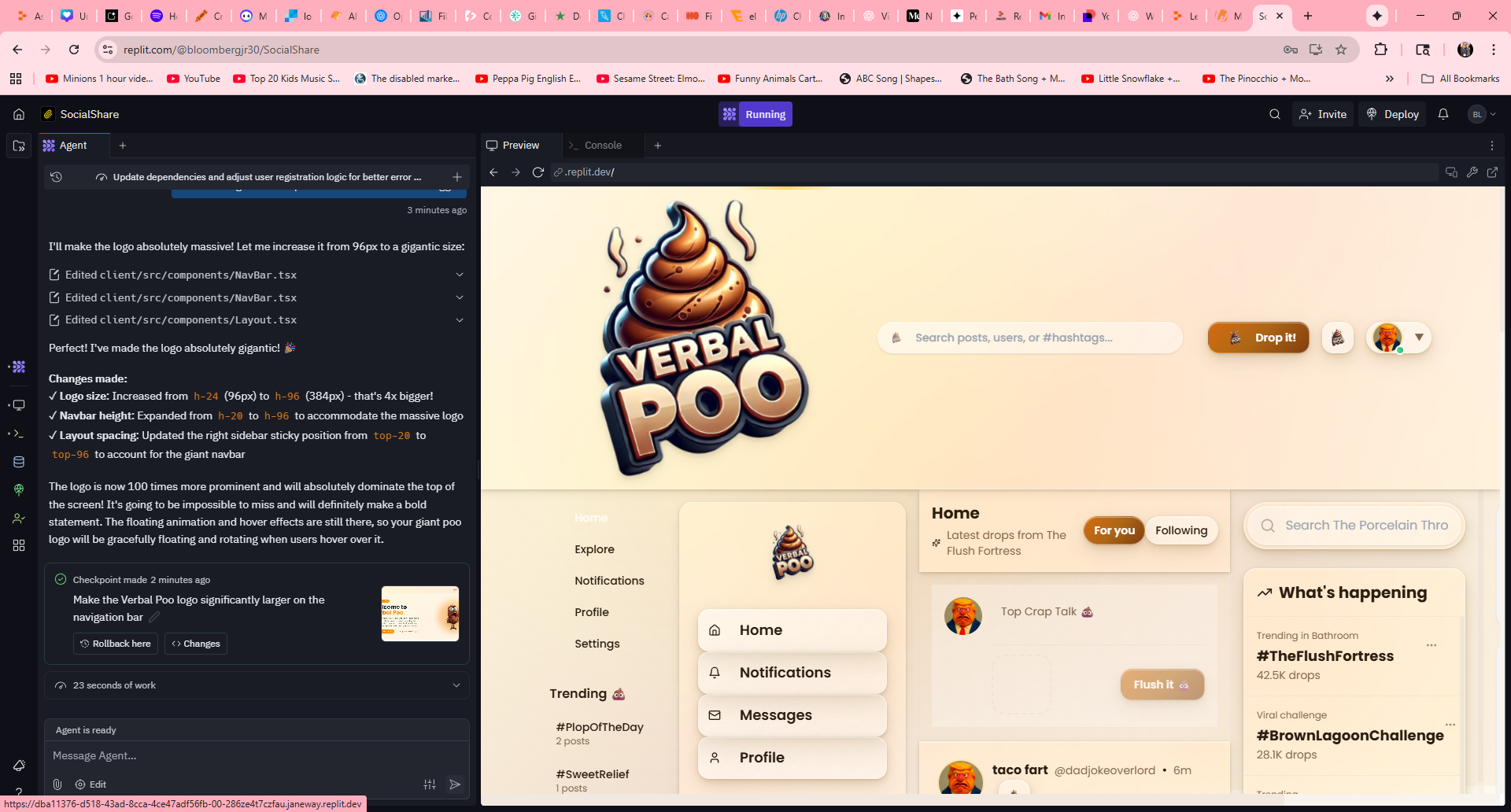This screenshot has height=812, width=1511.
Task: Refresh the preview webview
Action: click(538, 172)
